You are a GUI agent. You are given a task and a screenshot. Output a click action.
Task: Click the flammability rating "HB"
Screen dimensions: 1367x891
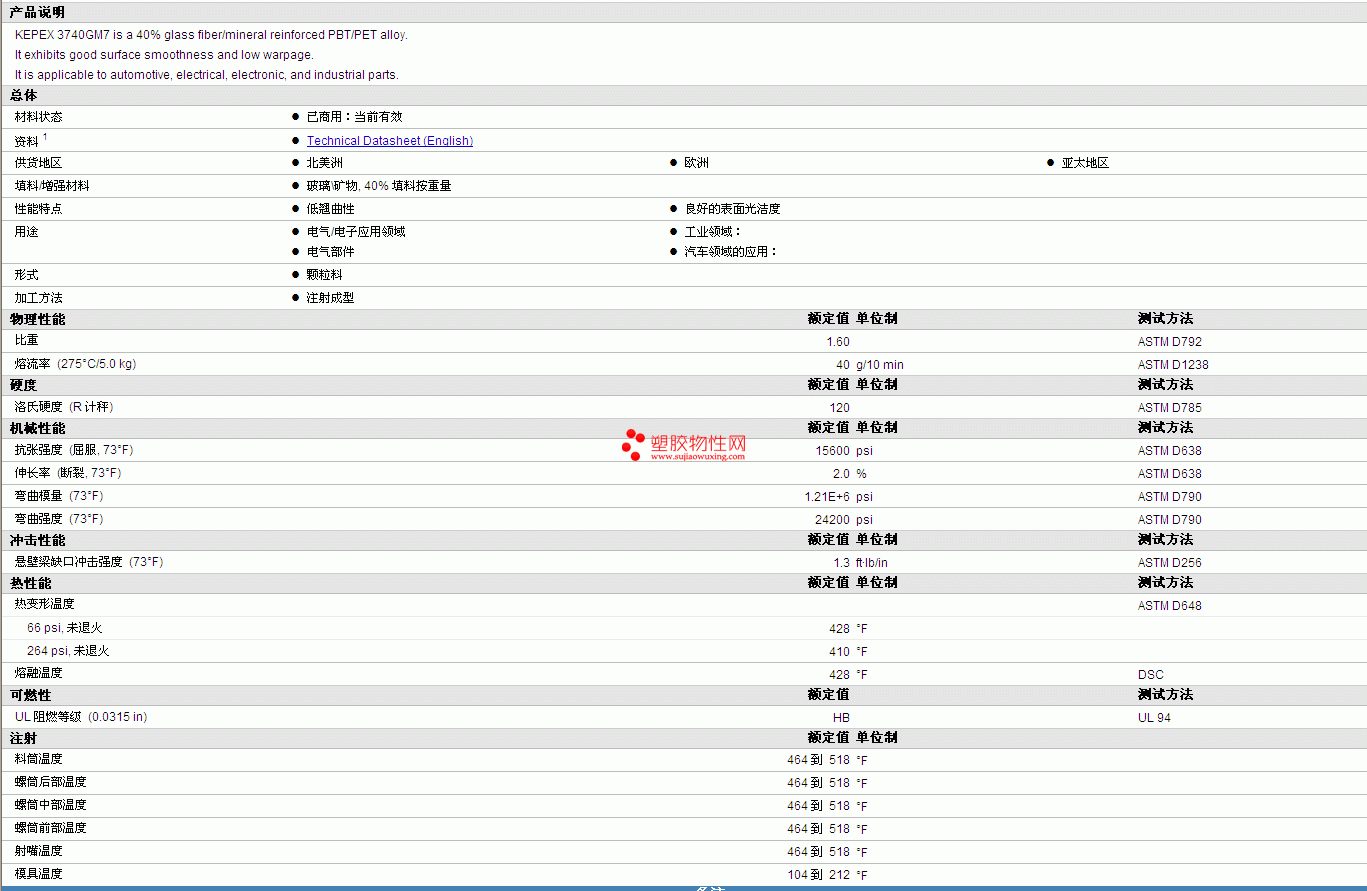click(842, 718)
